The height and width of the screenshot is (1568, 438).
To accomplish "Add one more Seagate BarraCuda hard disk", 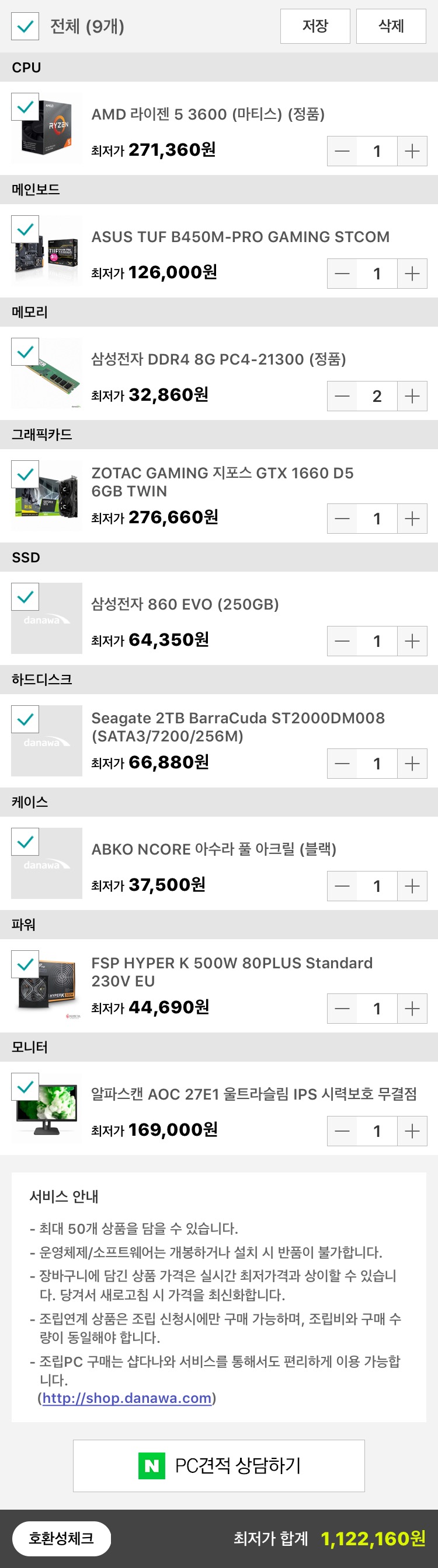I will (412, 764).
